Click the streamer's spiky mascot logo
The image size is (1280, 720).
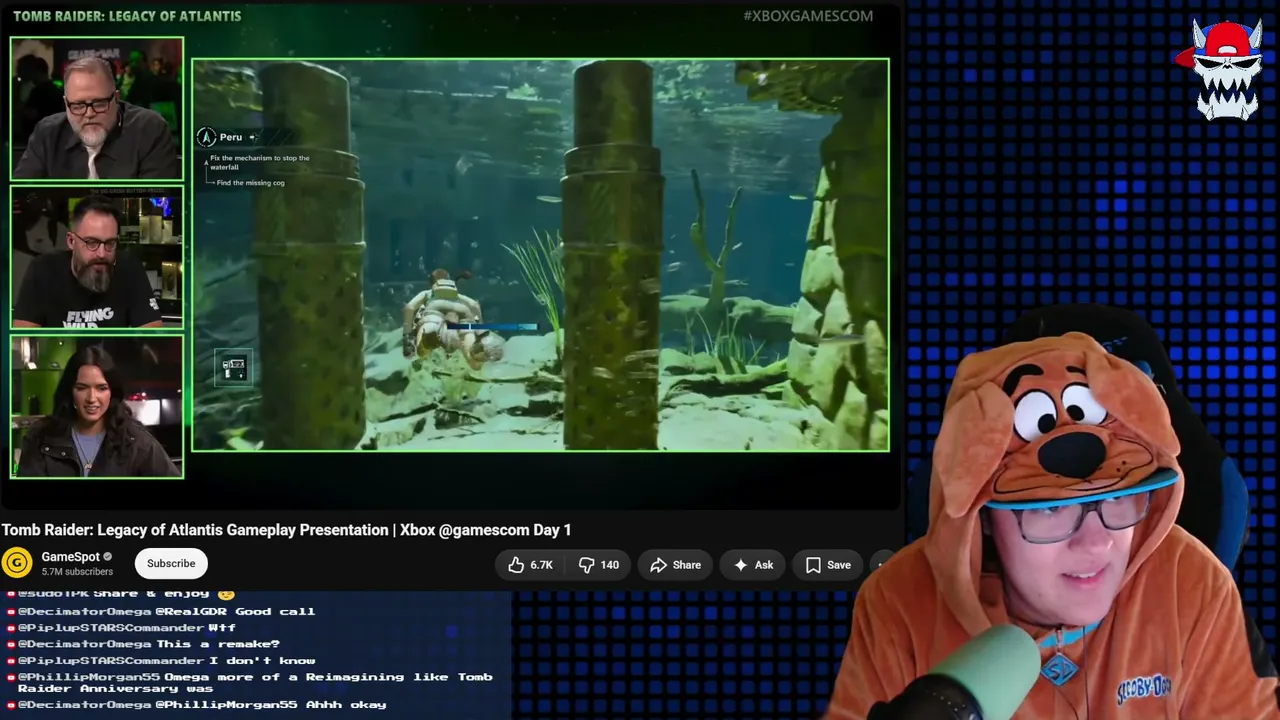tap(1226, 70)
